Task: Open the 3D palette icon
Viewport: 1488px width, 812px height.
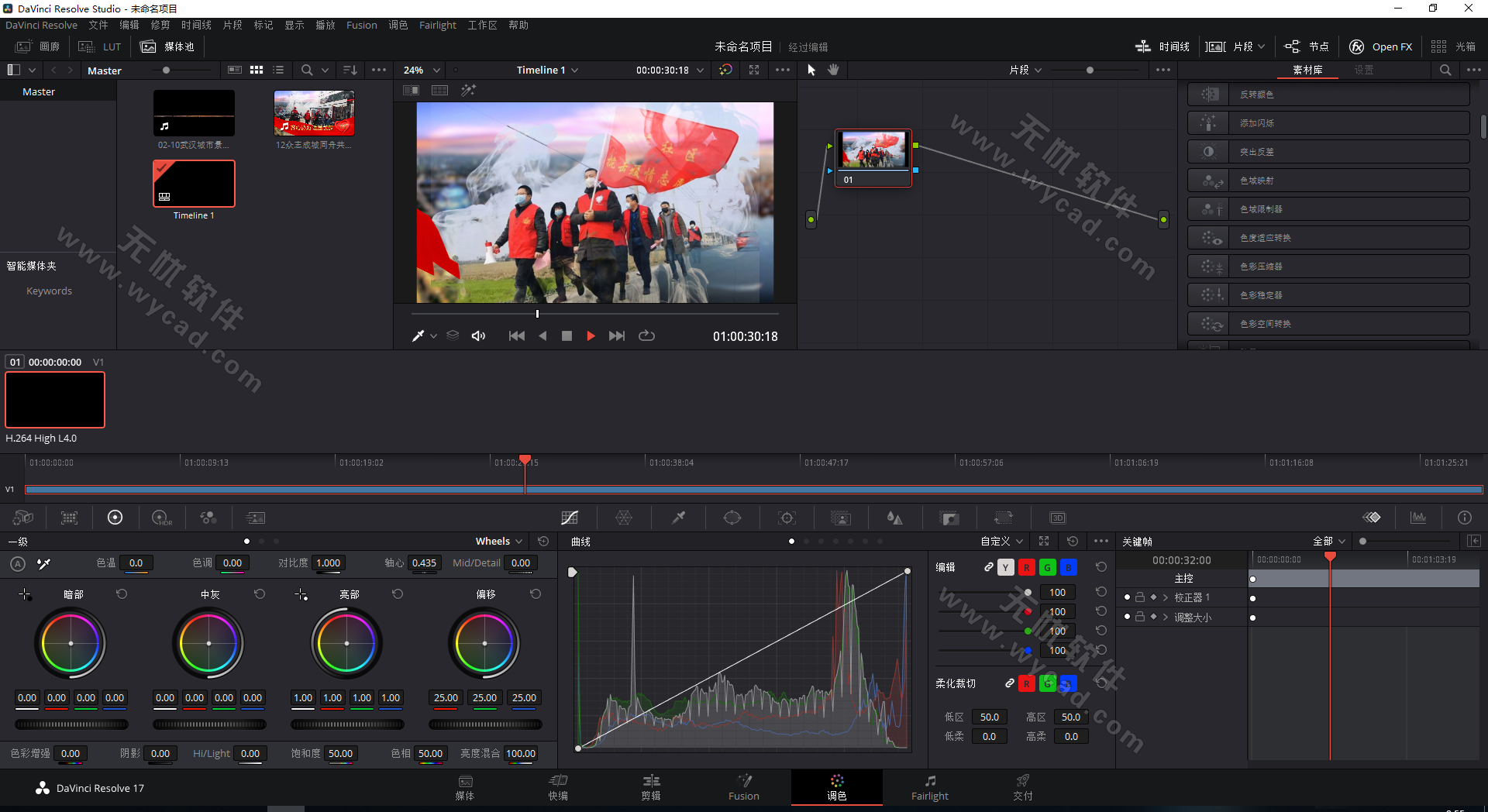Action: (x=1058, y=517)
